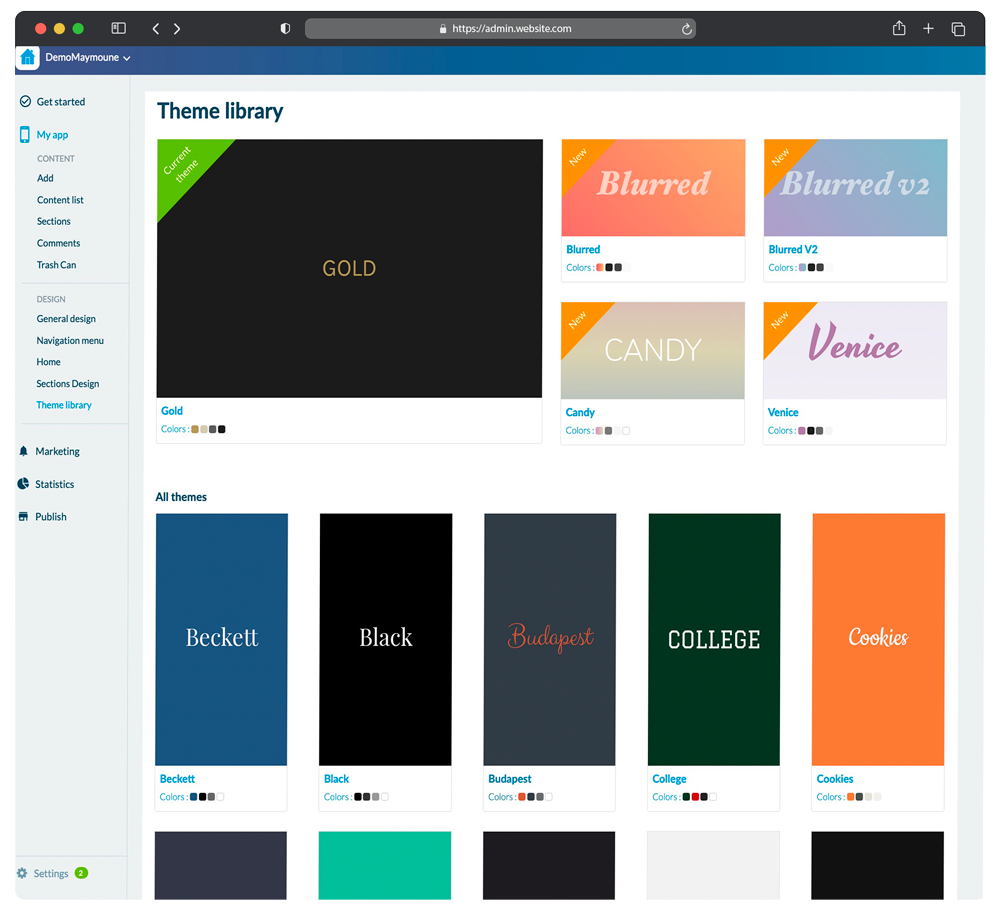
Task: Click the Blurred V2 theme preview
Action: 855,187
